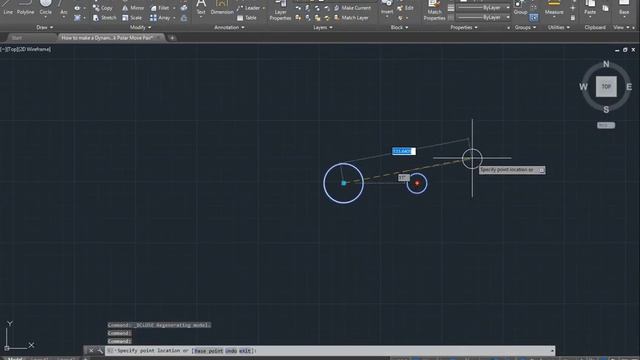Click the command line input field
Image resolution: width=640 pixels, height=360 pixels.
pyautogui.click(x=330, y=351)
